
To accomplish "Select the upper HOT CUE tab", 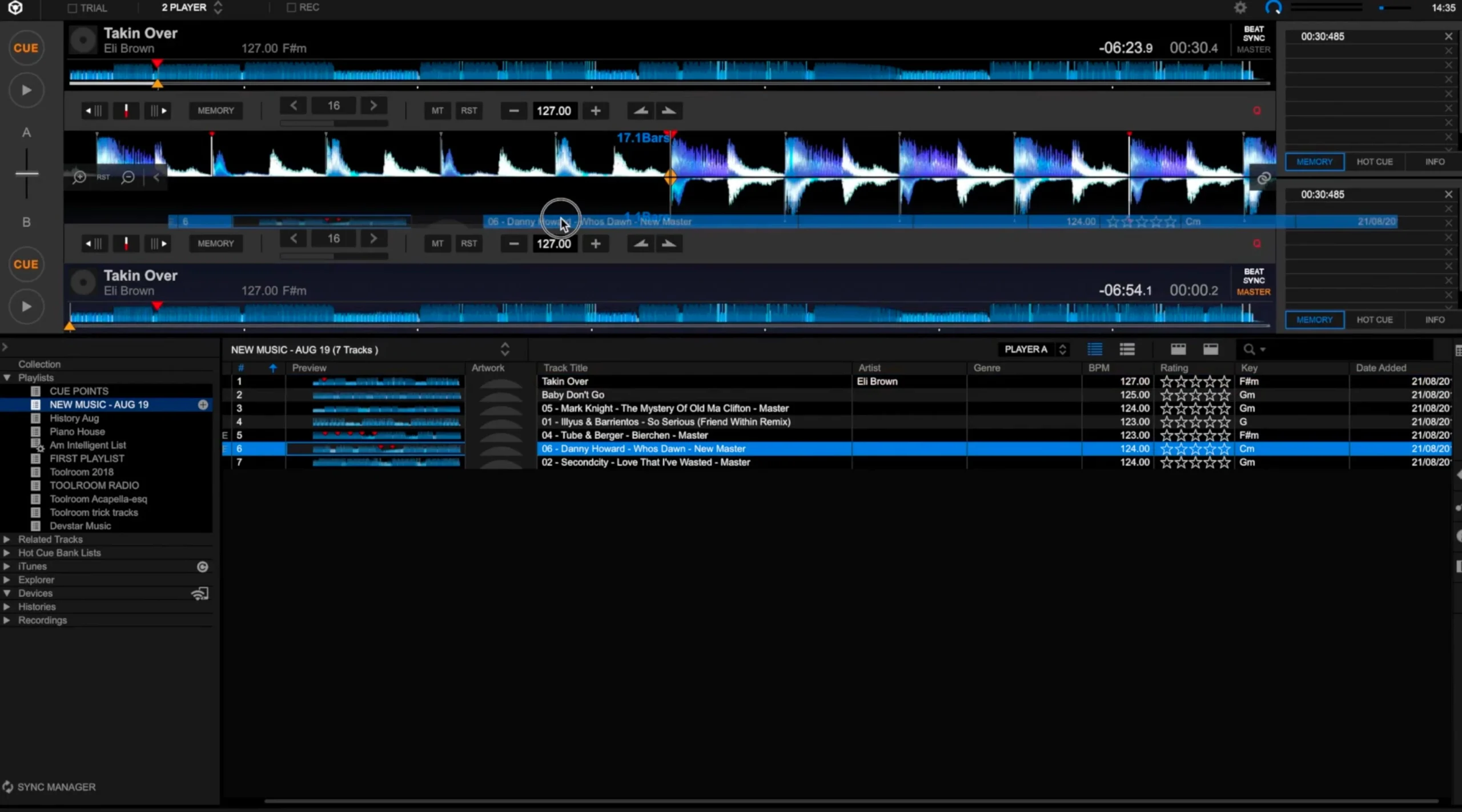I will pos(1375,162).
